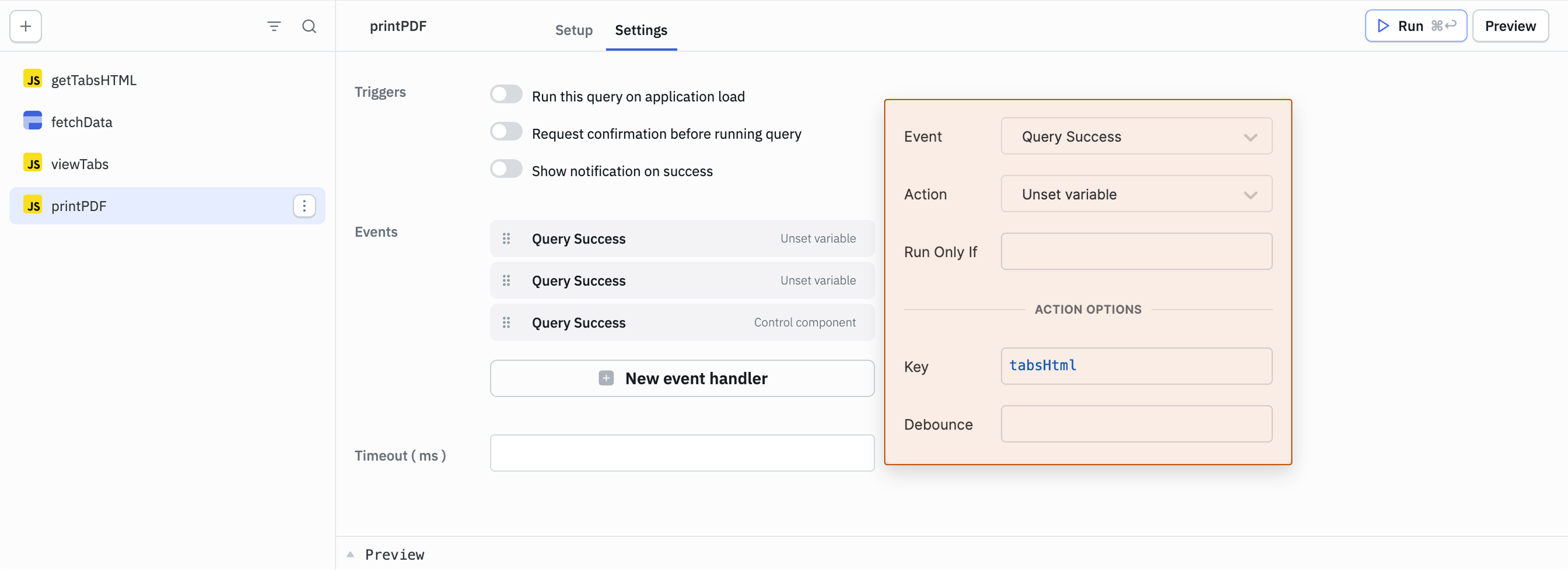The image size is (1568, 570).
Task: Turn on Show notification on success
Action: tap(506, 169)
